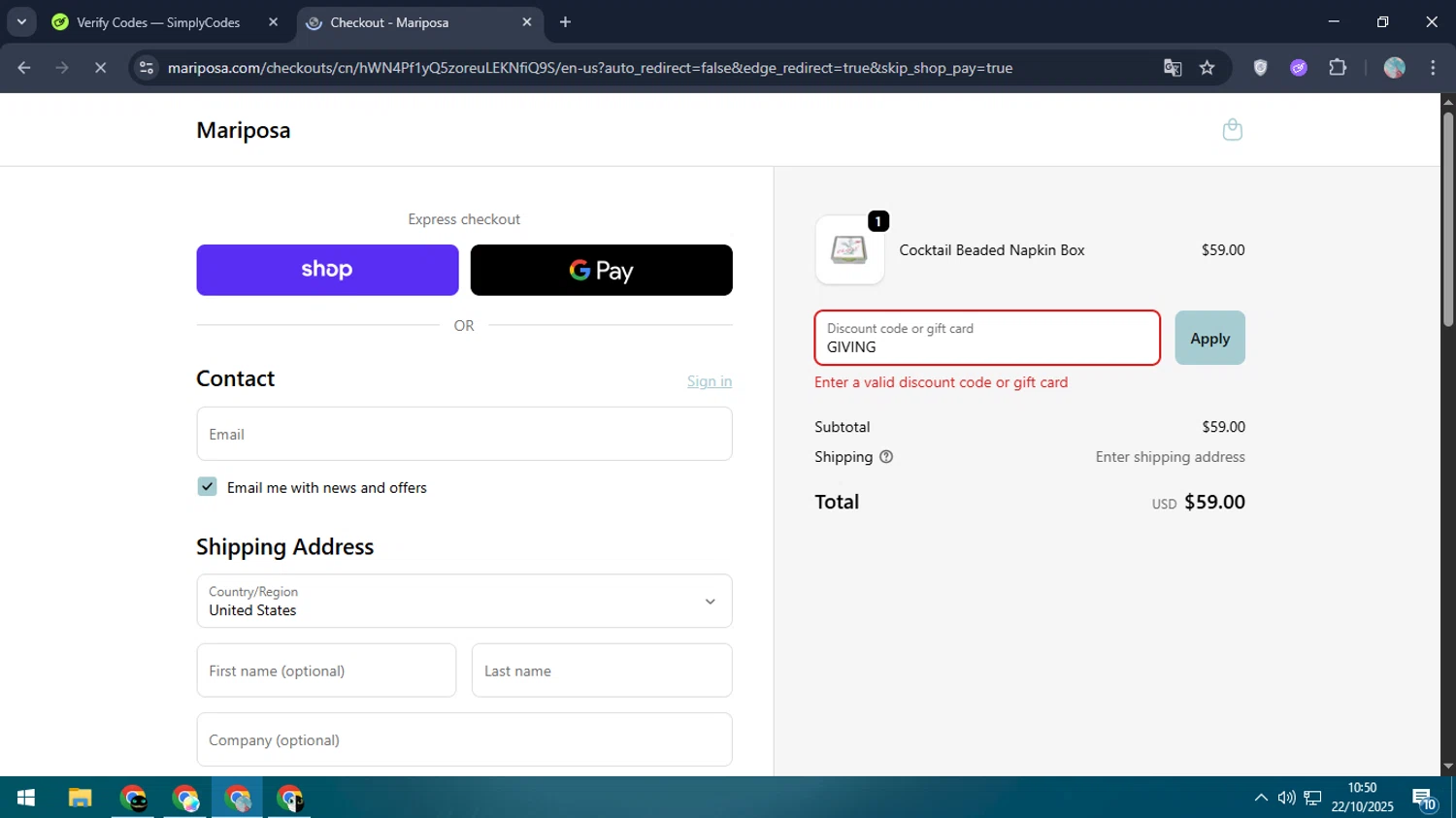Open the active third Chrome taskbar icon
The width and height of the screenshot is (1456, 818).
click(238, 798)
